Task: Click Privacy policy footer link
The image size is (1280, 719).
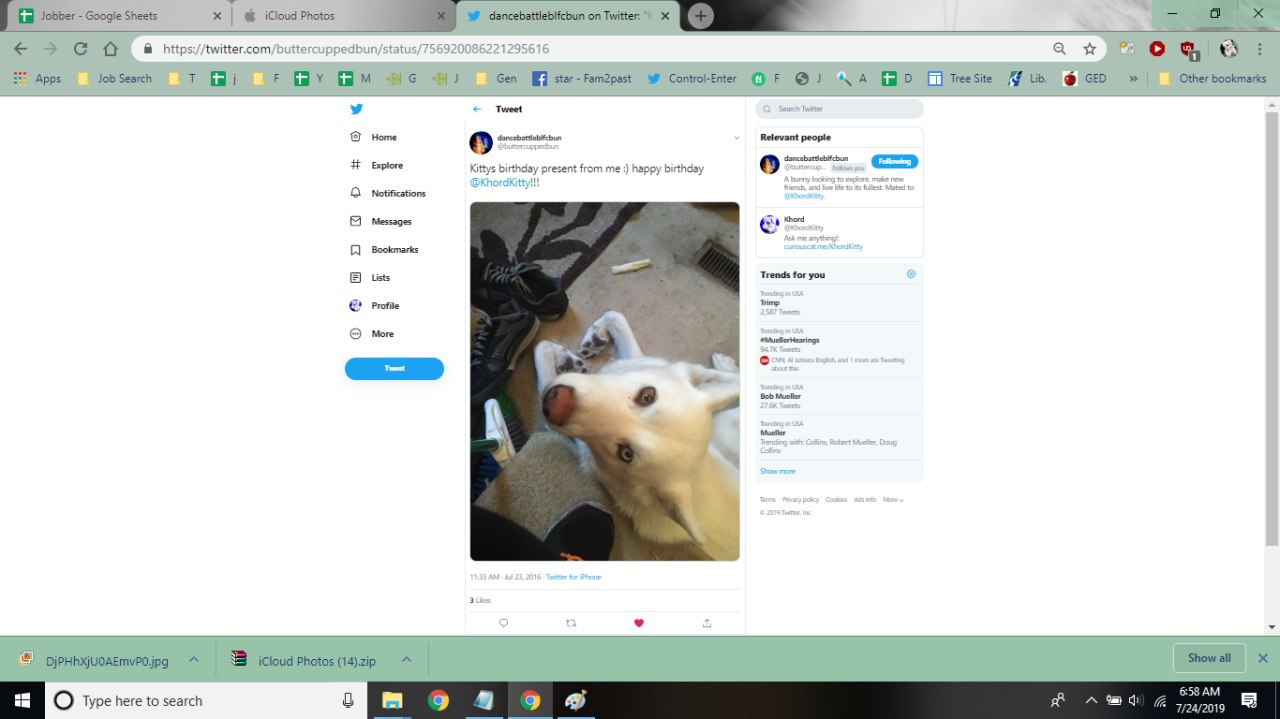Action: click(800, 499)
